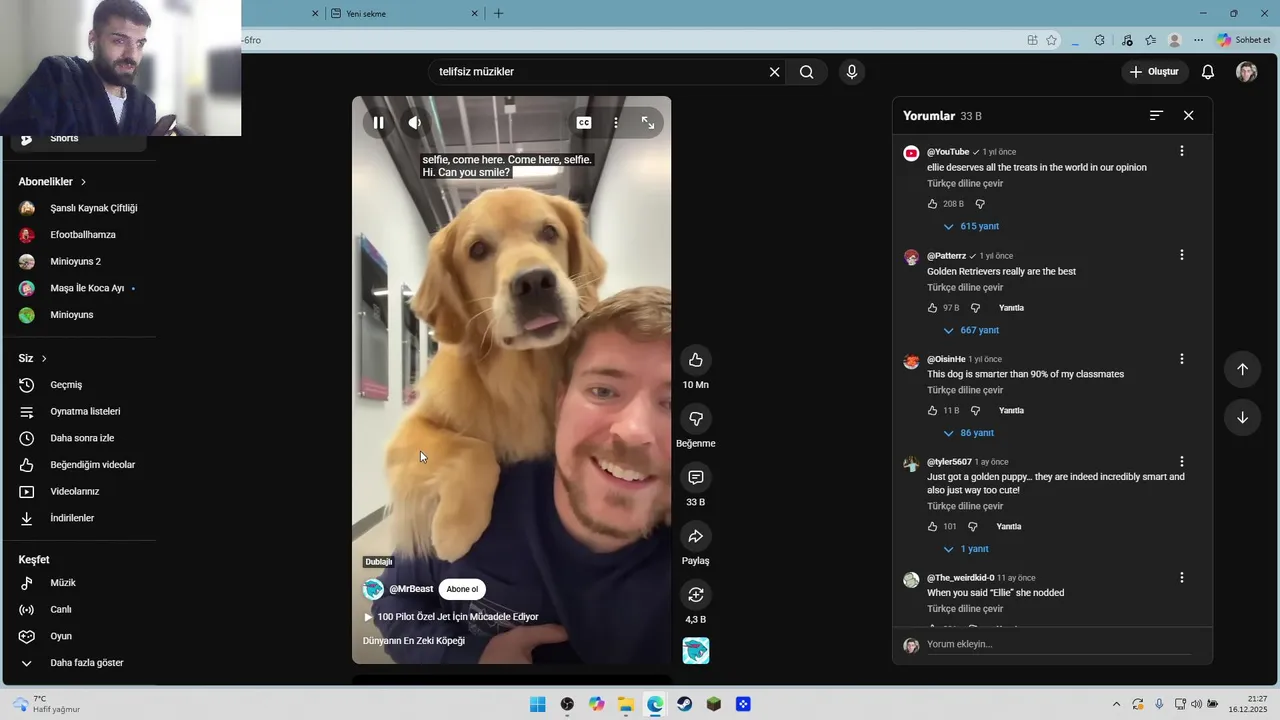Open Geçmiş watch history
Screen dimensions: 1280x720
78,385
